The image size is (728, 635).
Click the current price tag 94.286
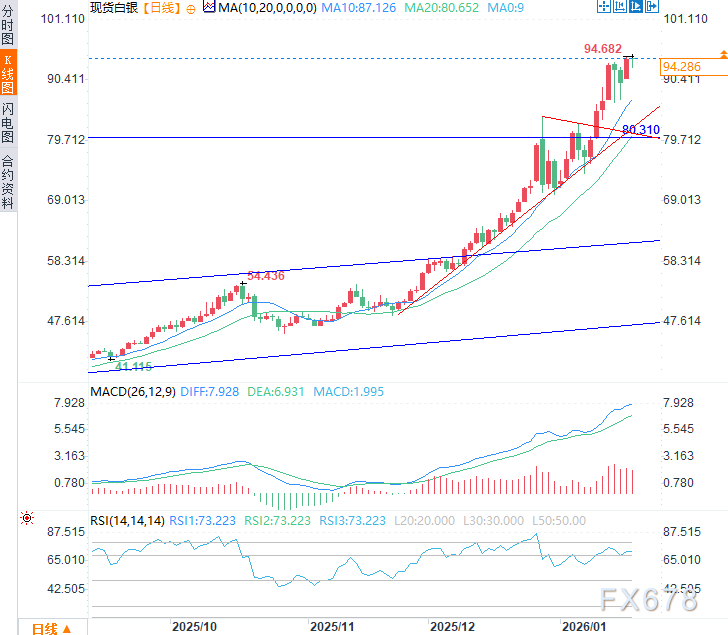coord(694,67)
